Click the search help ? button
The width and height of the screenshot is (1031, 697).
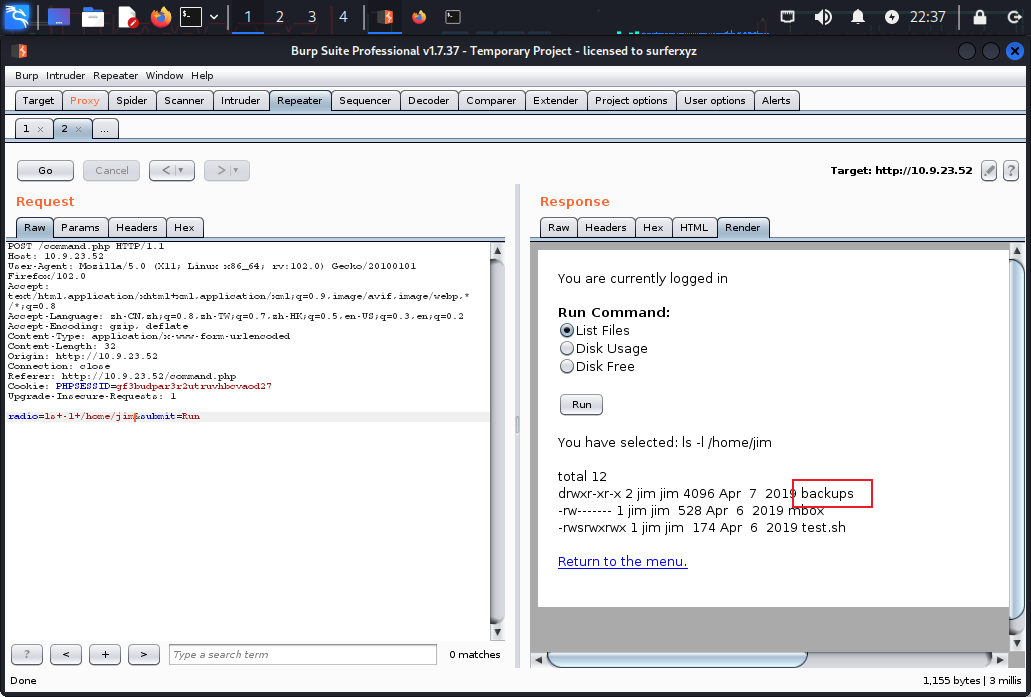(27, 654)
